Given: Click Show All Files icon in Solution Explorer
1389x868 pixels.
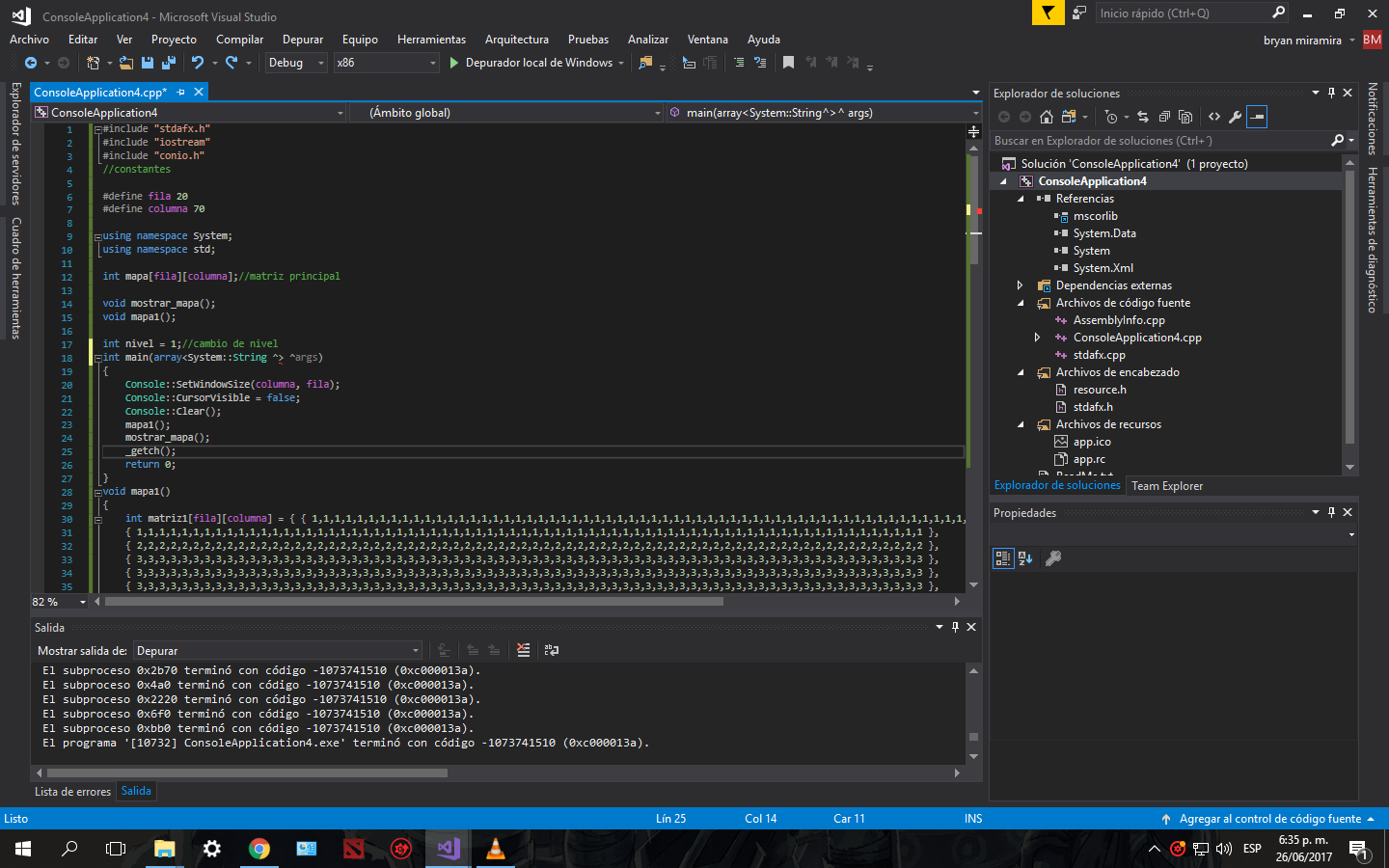Looking at the screenshot, I should pos(1185,117).
